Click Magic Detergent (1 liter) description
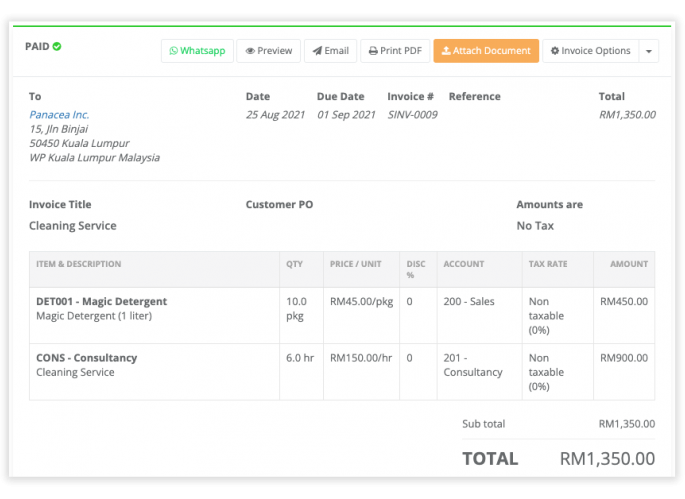685x499 pixels. [x=94, y=316]
